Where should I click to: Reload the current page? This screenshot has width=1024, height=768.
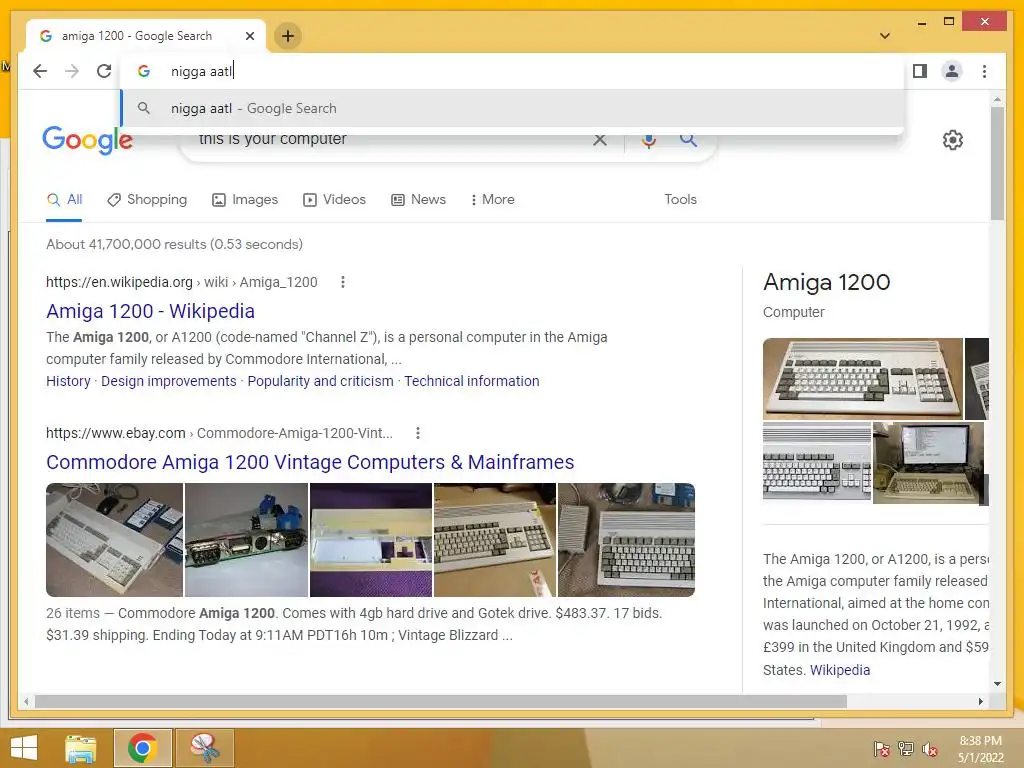[104, 71]
